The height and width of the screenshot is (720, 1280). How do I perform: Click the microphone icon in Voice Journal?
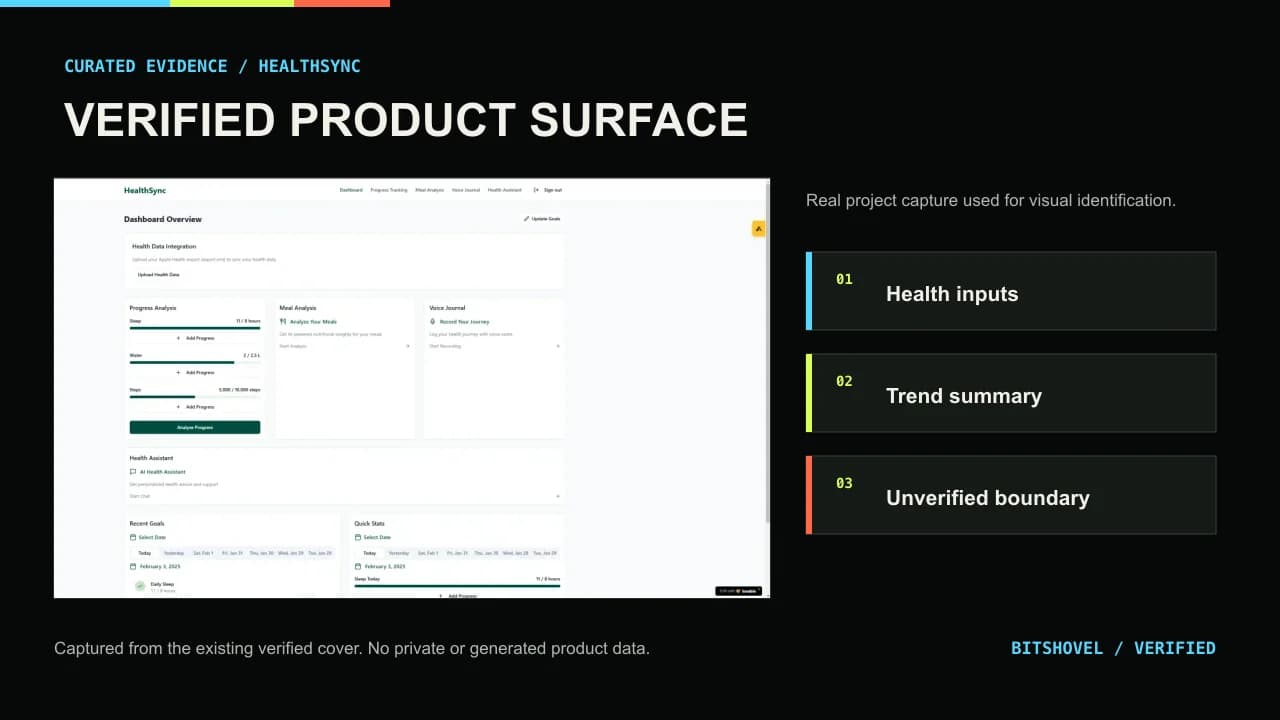coord(433,322)
